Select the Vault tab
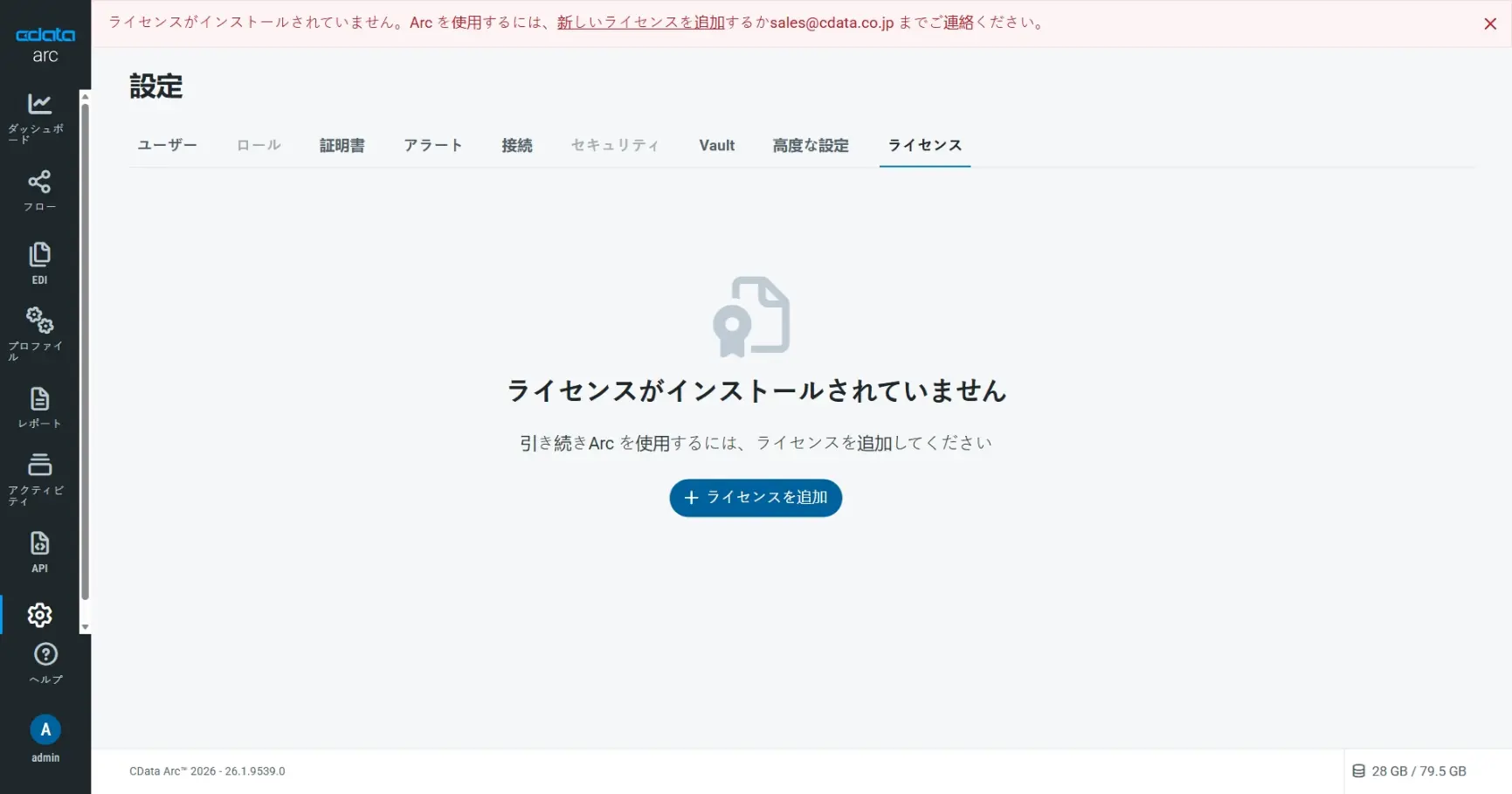Image resolution: width=1512 pixels, height=794 pixels. coord(716,145)
